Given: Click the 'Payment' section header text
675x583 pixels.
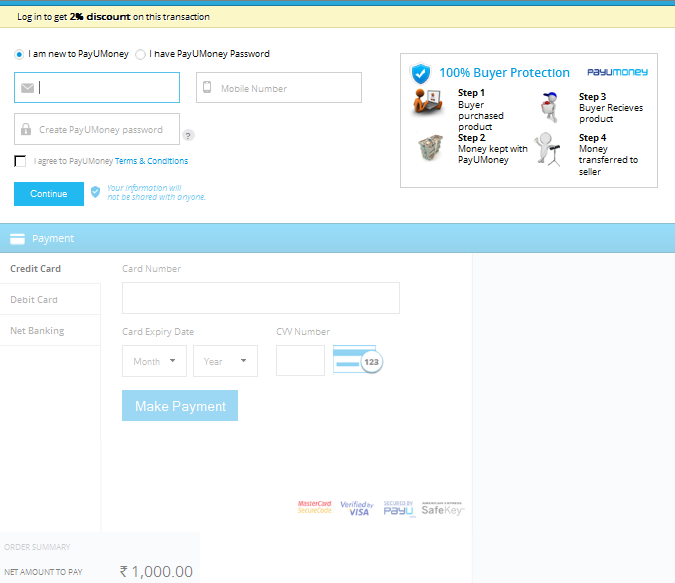Looking at the screenshot, I should point(53,239).
